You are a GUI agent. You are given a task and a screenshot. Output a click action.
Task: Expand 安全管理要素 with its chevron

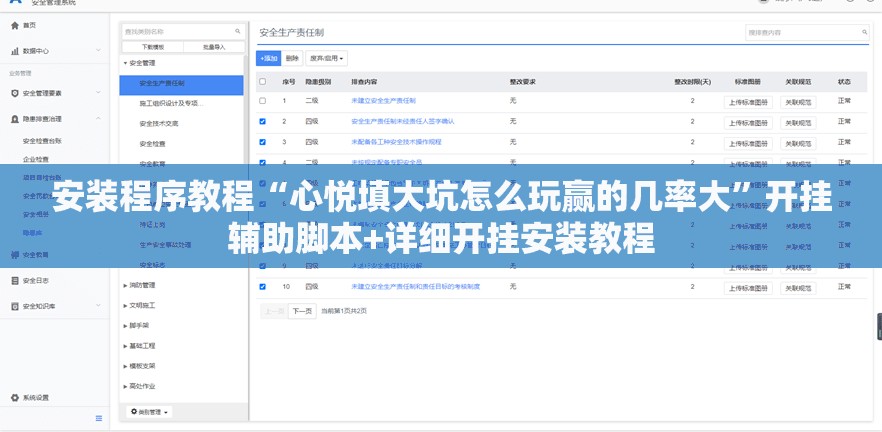tap(98, 93)
